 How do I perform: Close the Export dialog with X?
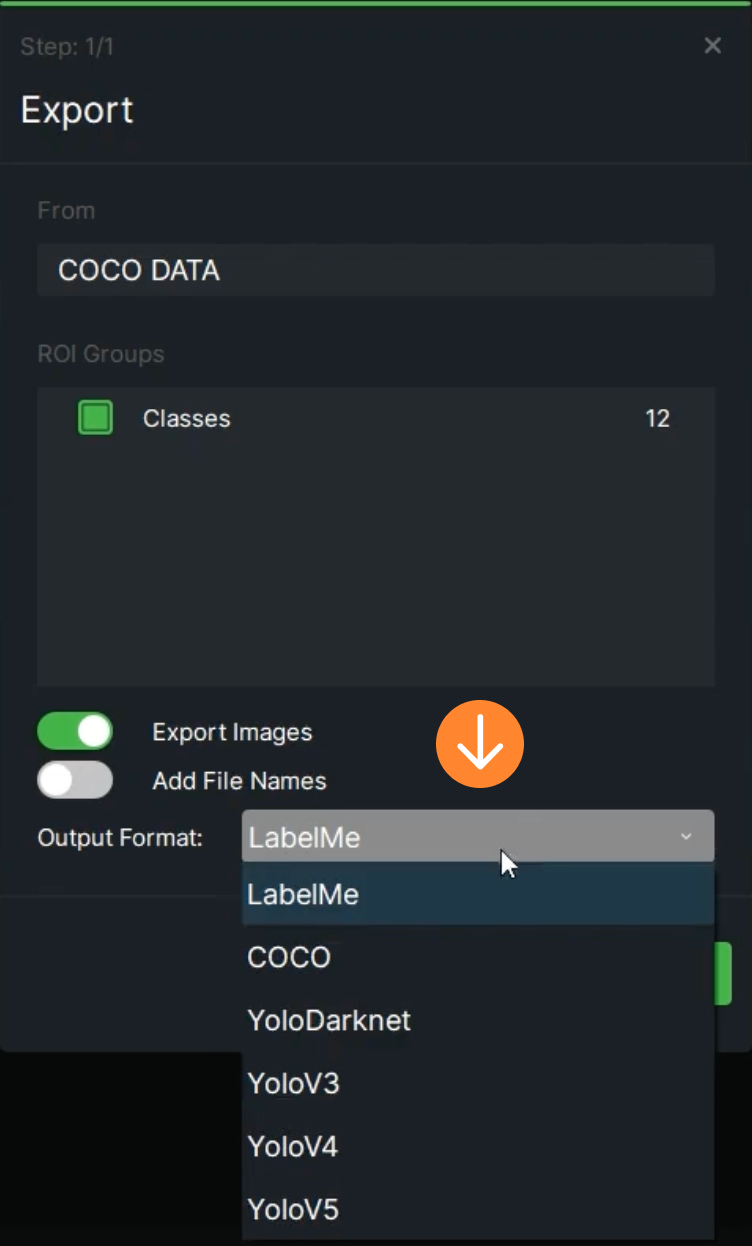(712, 46)
